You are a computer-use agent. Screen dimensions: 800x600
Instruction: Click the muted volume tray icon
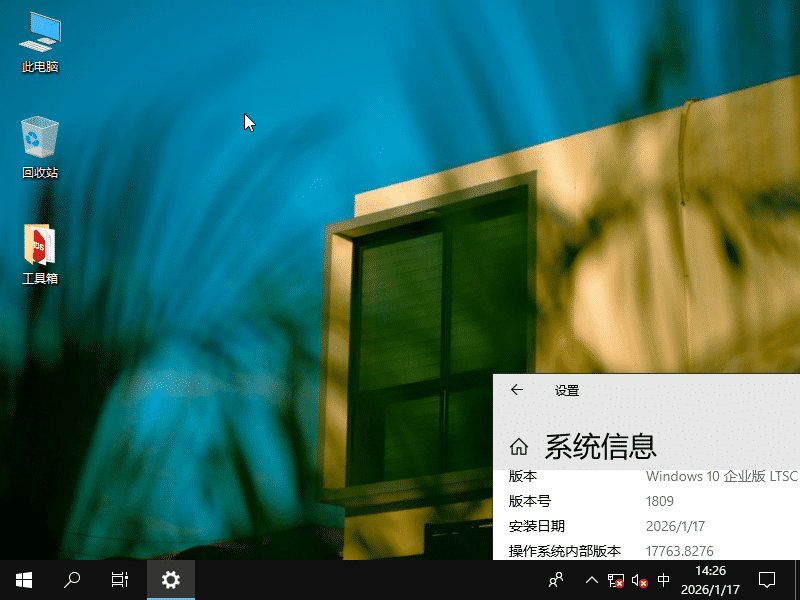(x=640, y=580)
